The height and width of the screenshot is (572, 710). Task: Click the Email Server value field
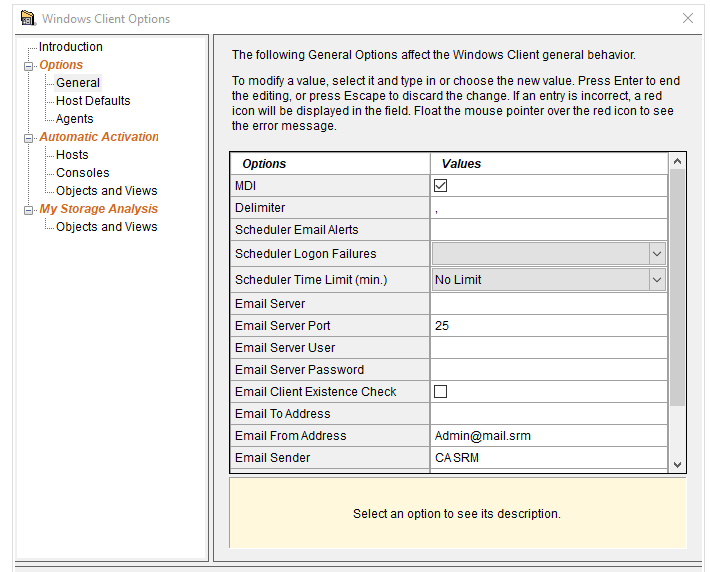(x=548, y=304)
